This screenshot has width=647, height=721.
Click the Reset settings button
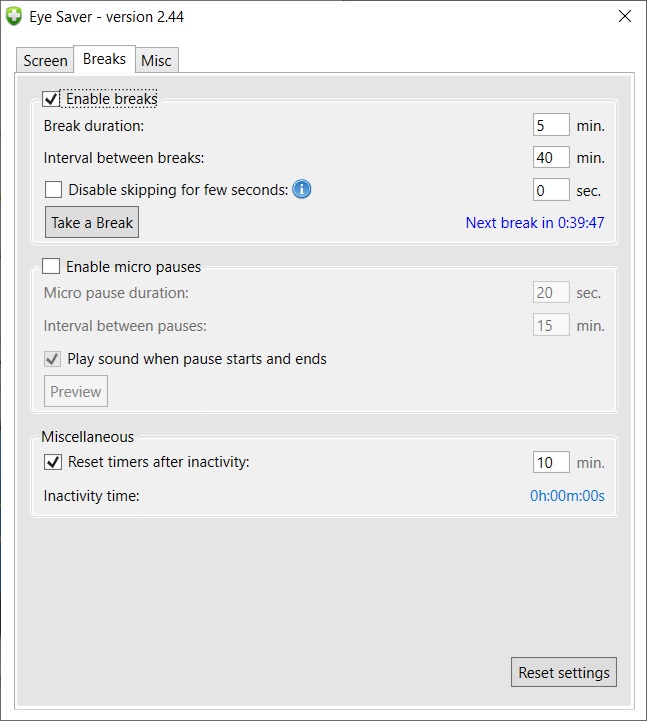[563, 673]
